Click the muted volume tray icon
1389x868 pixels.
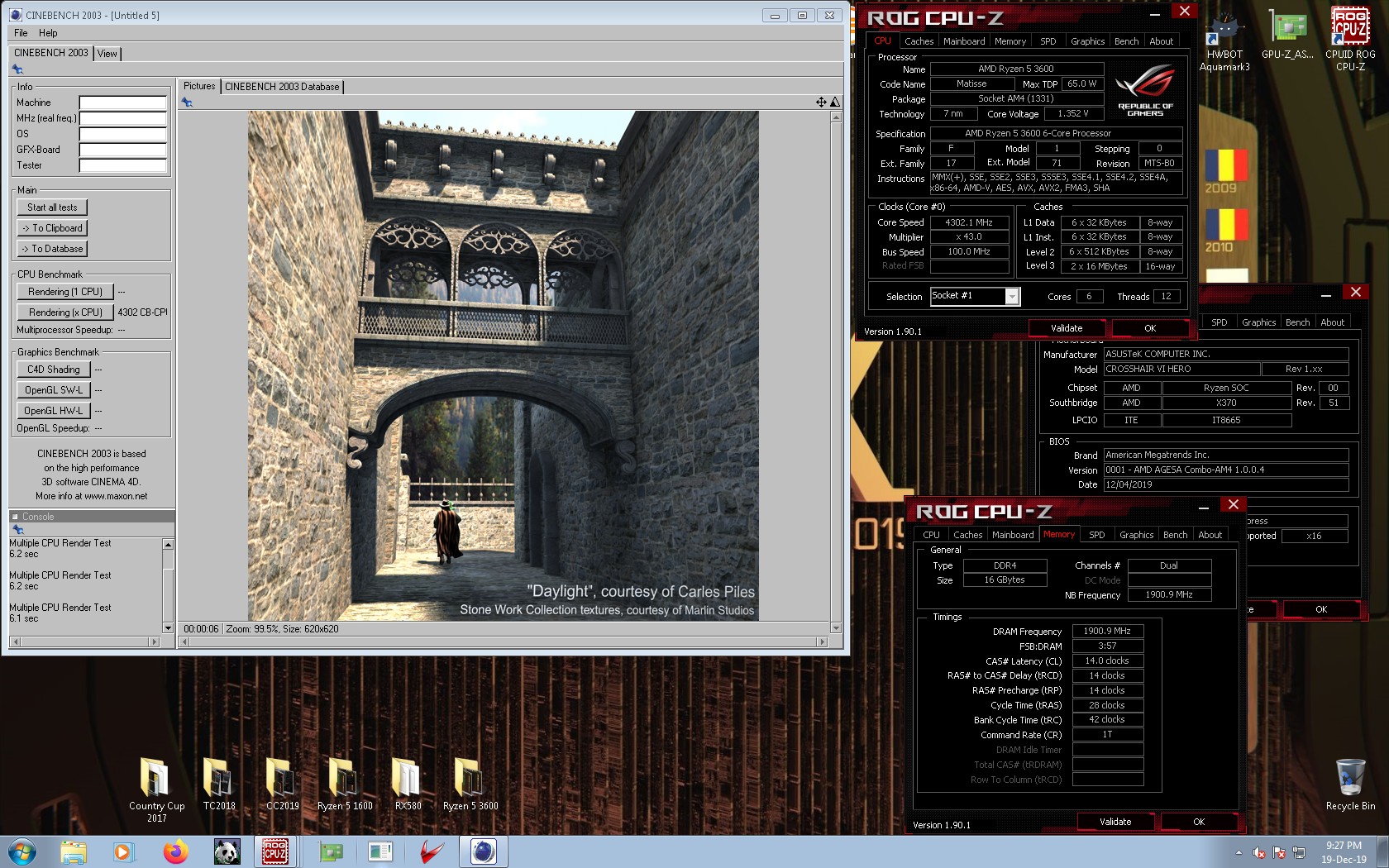tap(1259, 852)
